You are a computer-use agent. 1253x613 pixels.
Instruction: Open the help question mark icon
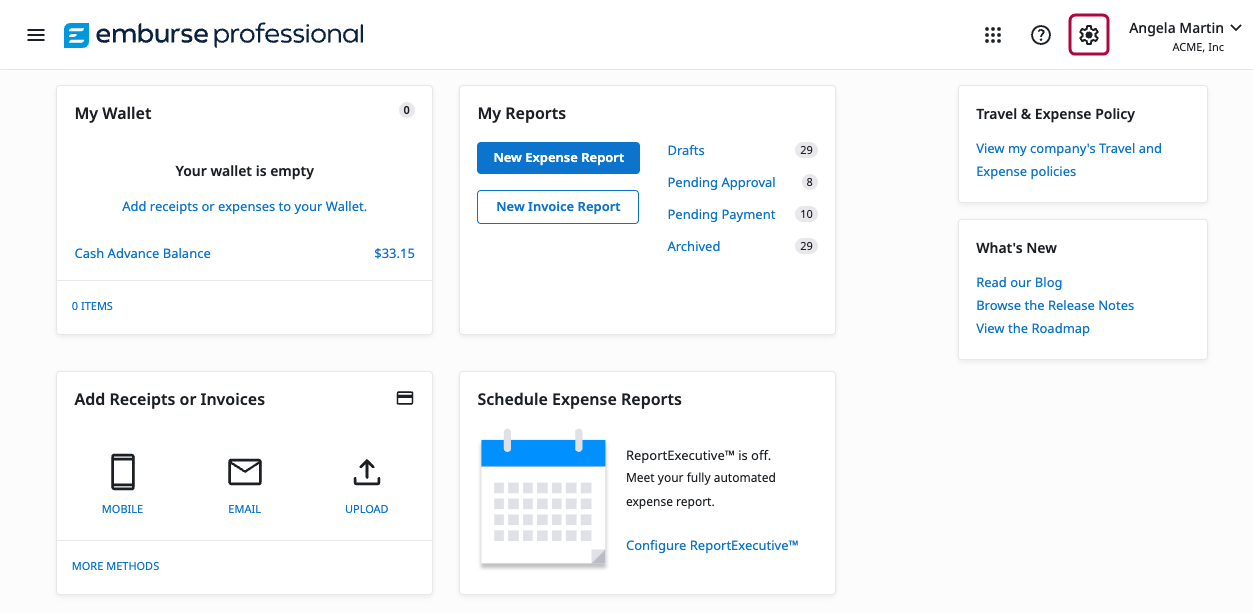coord(1041,35)
